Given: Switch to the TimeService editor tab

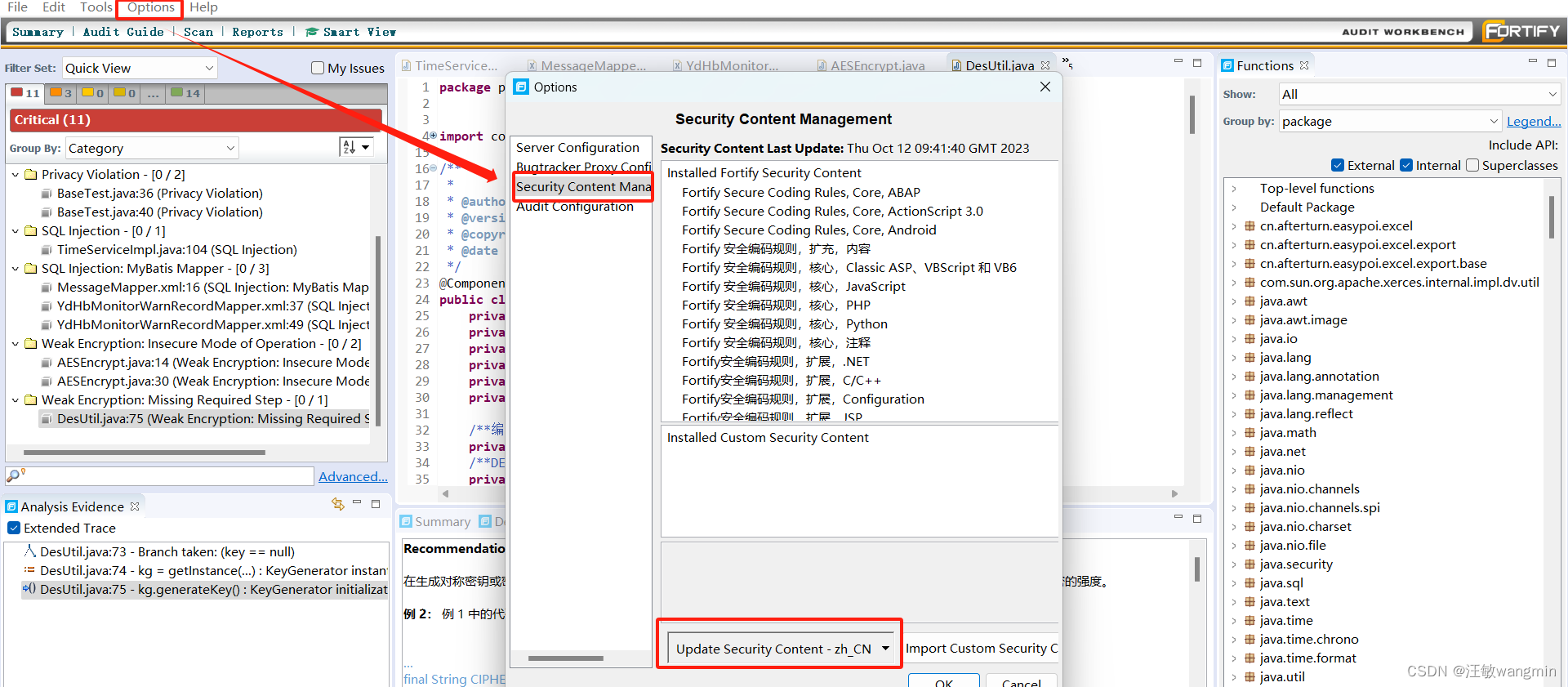Looking at the screenshot, I should [448, 65].
